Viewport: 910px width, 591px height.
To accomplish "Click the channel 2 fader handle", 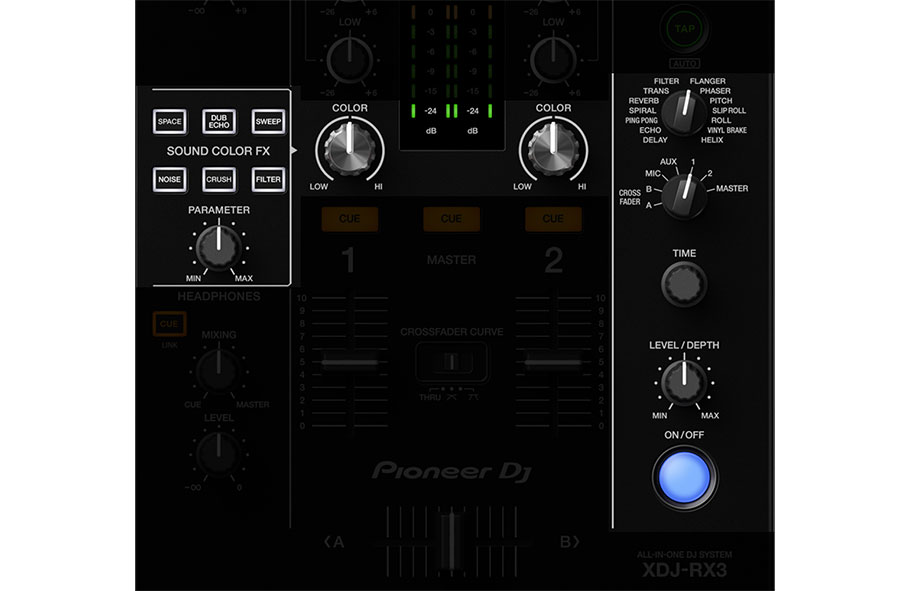I will click(553, 362).
